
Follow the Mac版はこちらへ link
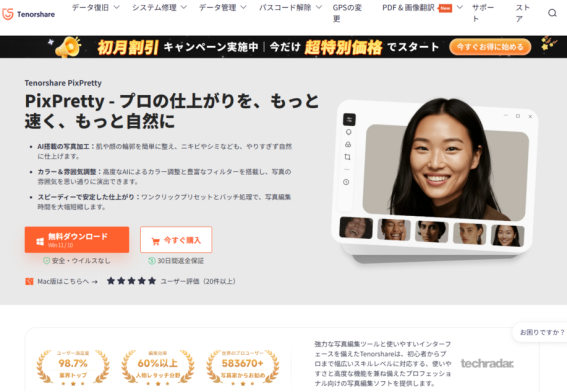[x=67, y=281]
